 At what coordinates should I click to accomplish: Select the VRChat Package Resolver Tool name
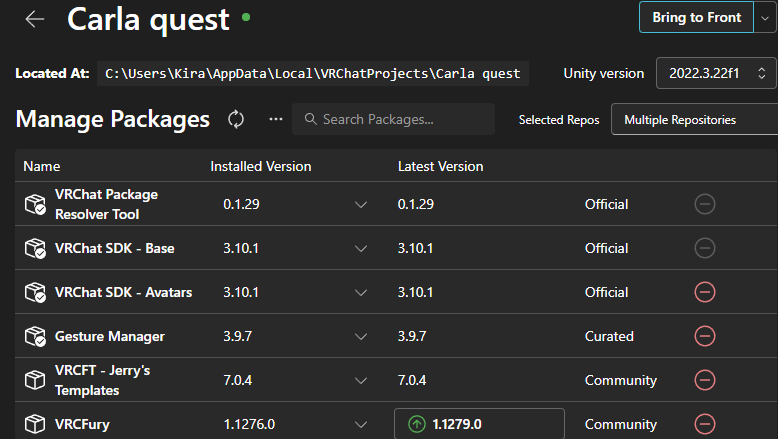pos(106,204)
